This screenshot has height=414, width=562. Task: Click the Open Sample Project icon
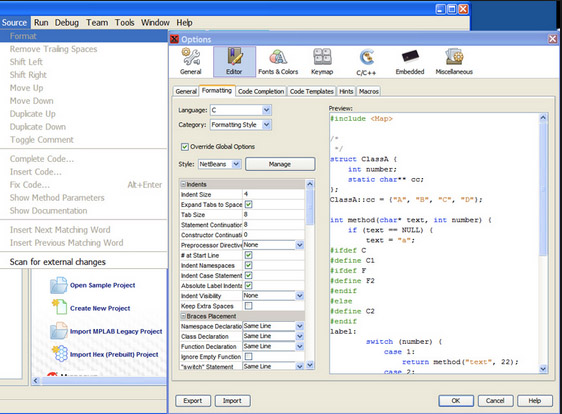click(x=58, y=285)
